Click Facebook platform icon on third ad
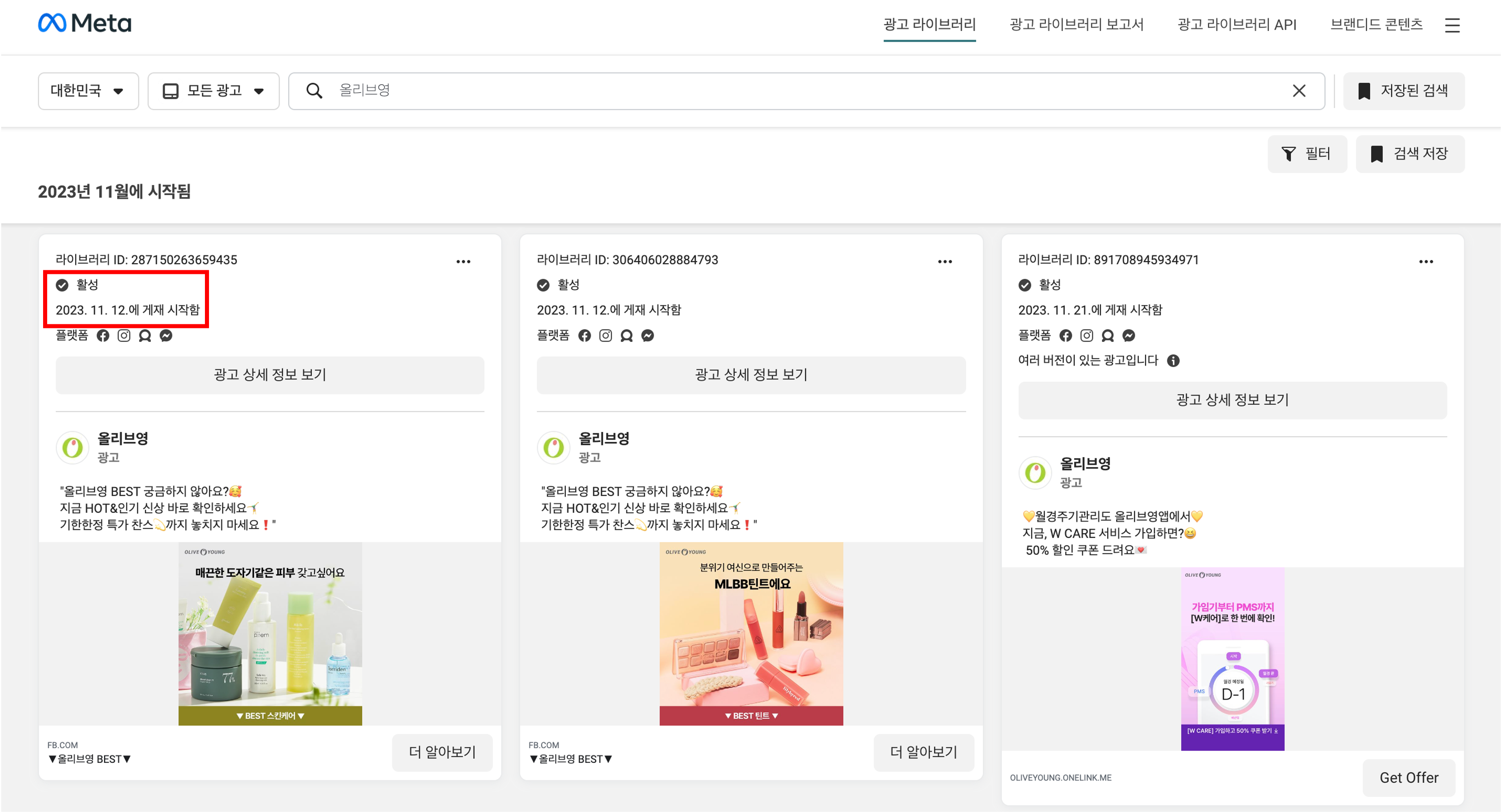1502x812 pixels. point(1065,336)
